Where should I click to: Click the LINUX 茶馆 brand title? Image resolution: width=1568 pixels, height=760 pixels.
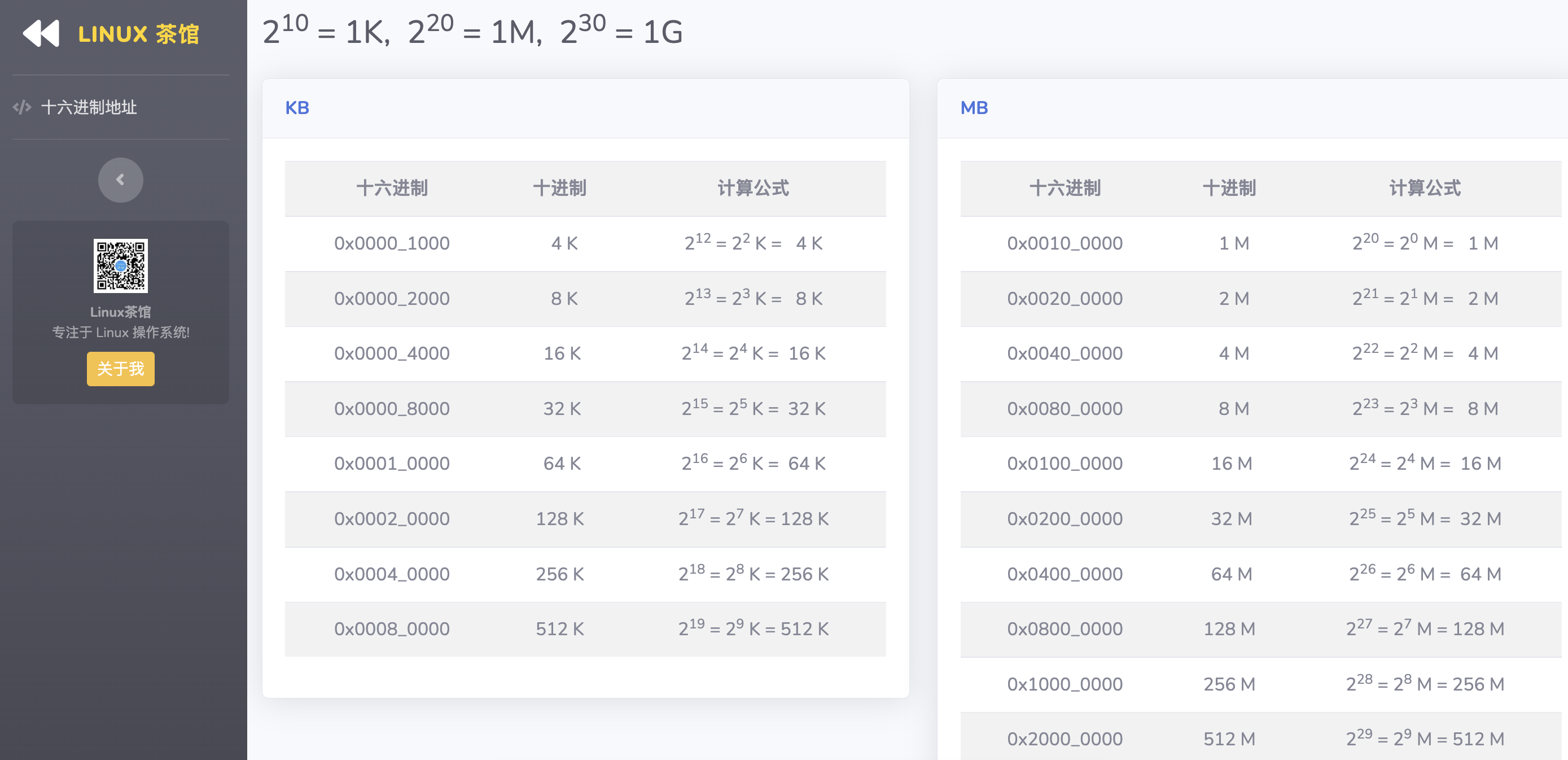pyautogui.click(x=138, y=34)
